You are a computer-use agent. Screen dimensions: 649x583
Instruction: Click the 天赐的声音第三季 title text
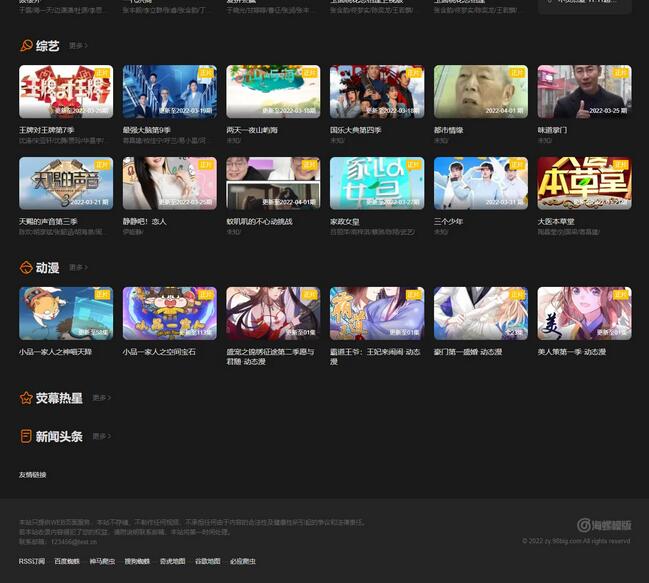pos(48,221)
